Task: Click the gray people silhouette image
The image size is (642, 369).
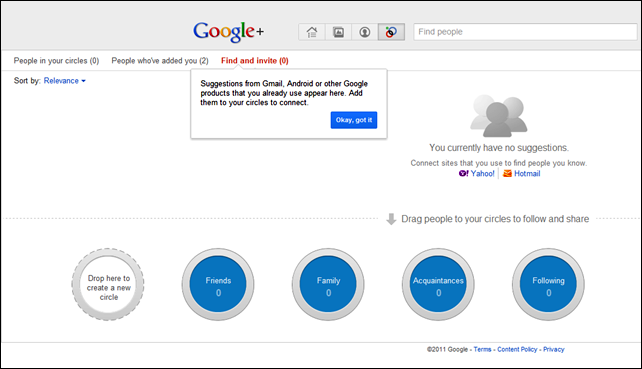Action: pos(498,116)
